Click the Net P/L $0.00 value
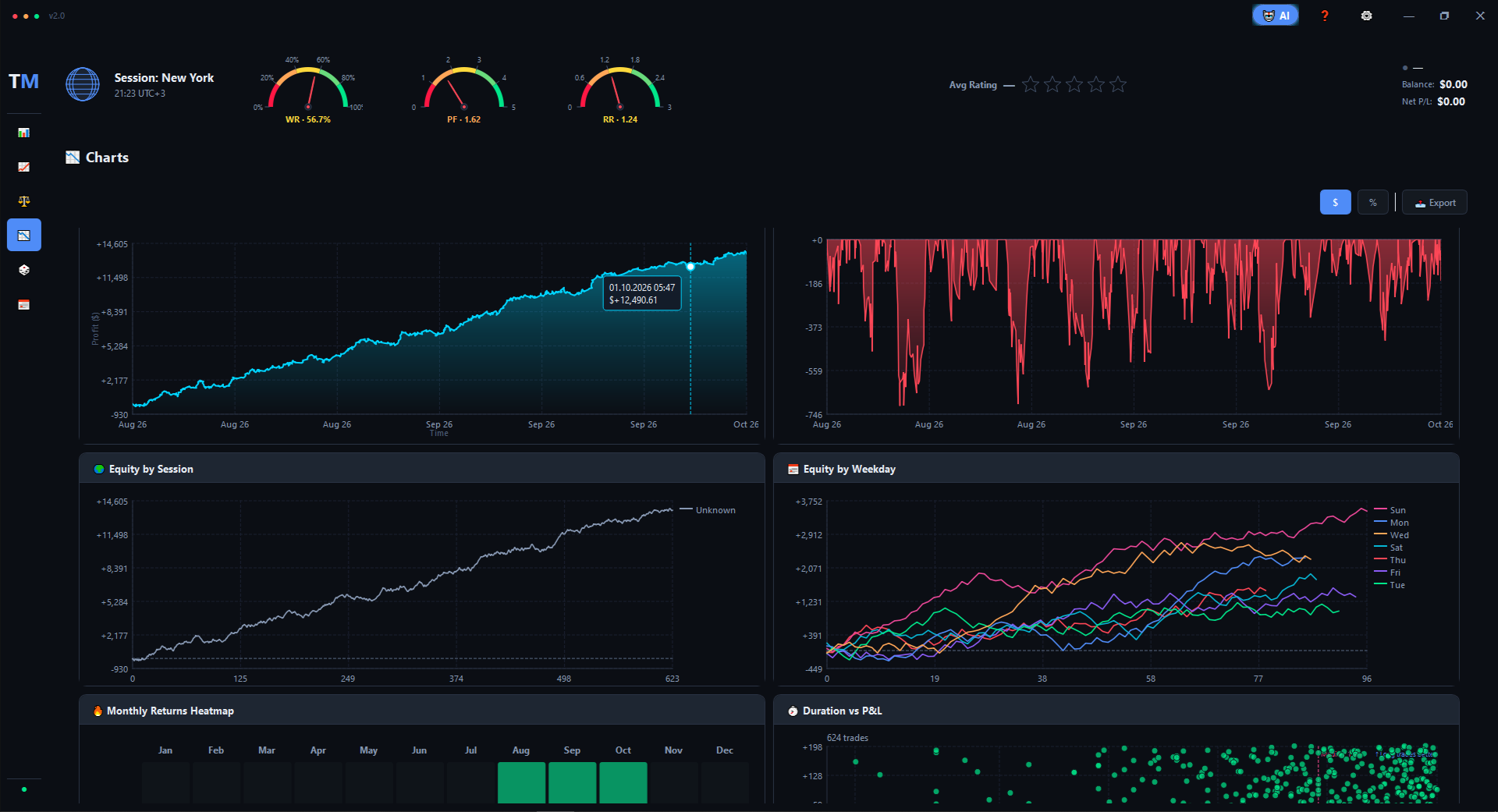 click(x=1451, y=101)
